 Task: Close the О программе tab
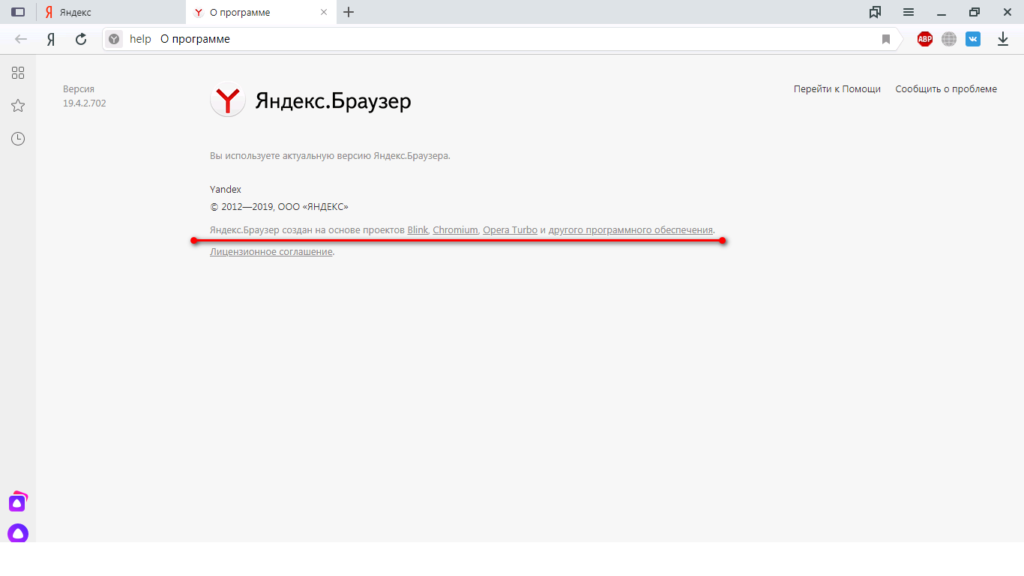(323, 12)
